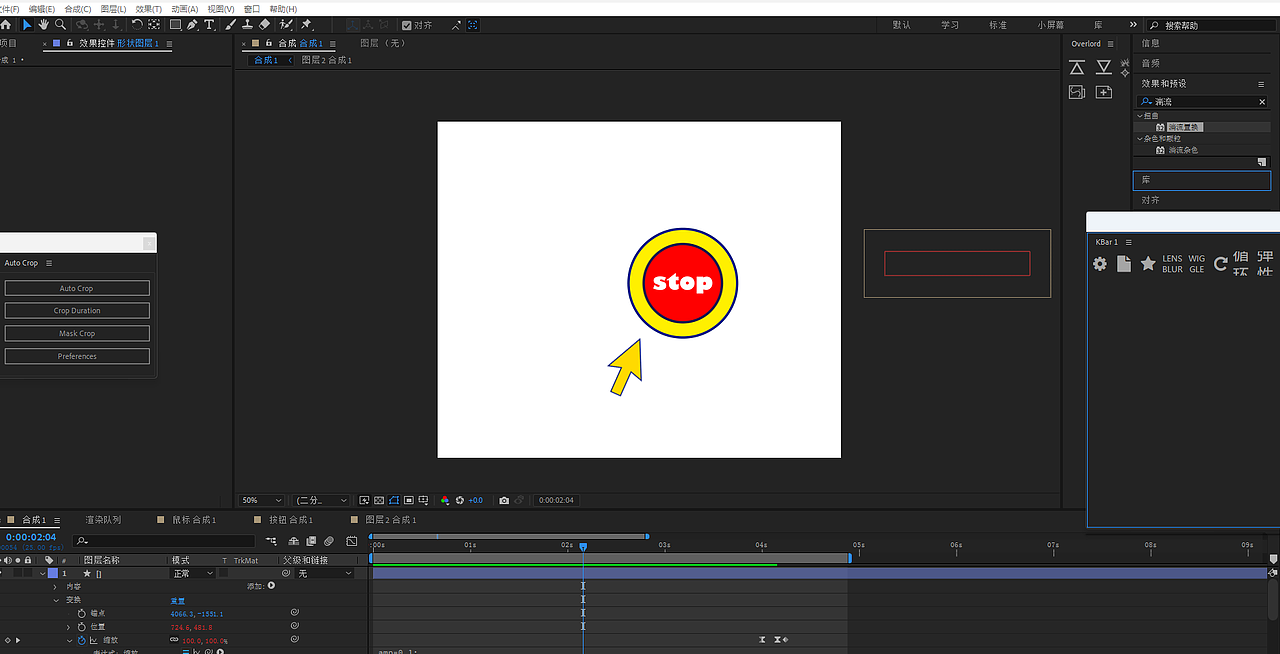Viewport: 1280px width, 654px height.
Task: Select the Clone Stamp tool
Action: click(x=247, y=24)
